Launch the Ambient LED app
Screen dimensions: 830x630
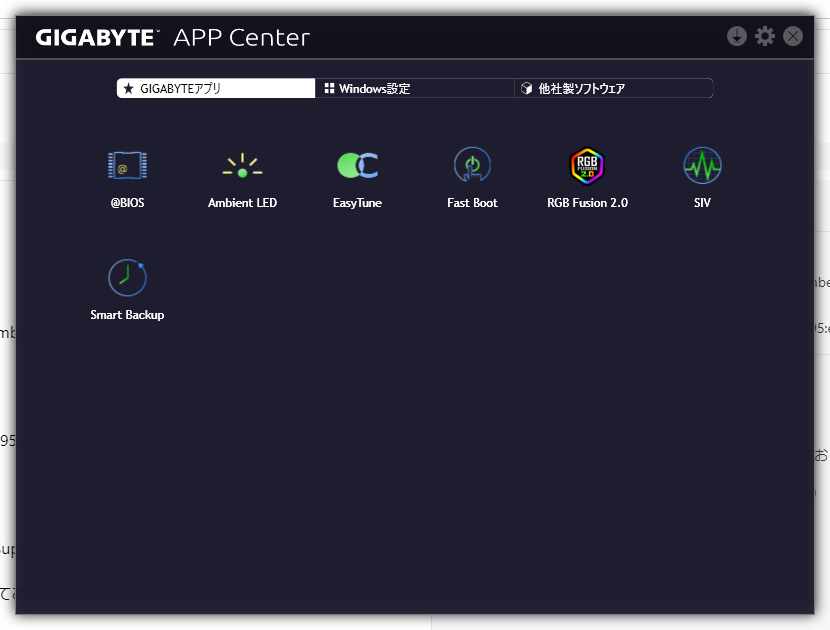pyautogui.click(x=242, y=166)
